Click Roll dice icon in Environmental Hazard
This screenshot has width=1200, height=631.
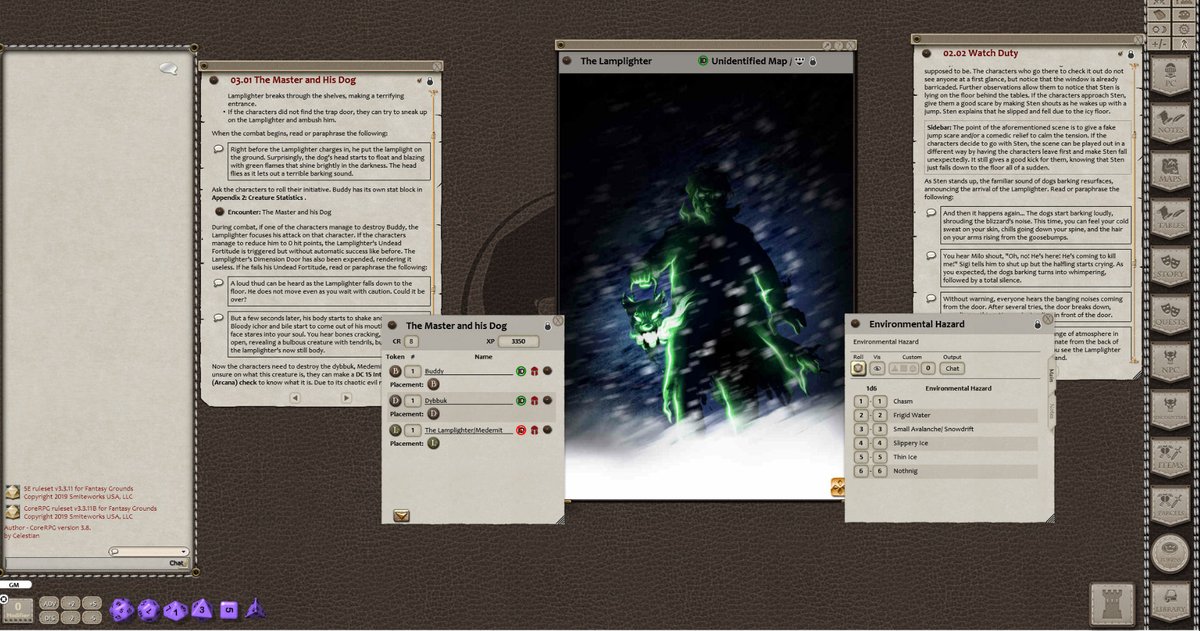859,368
